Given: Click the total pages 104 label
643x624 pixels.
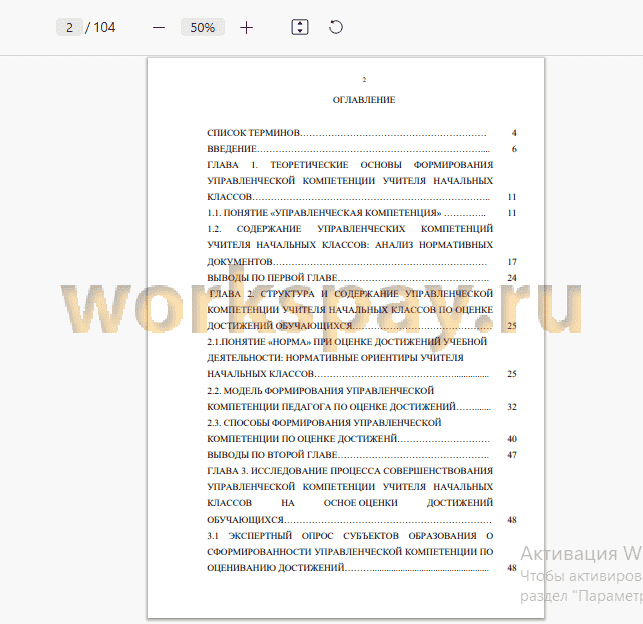Looking at the screenshot, I should point(104,27).
